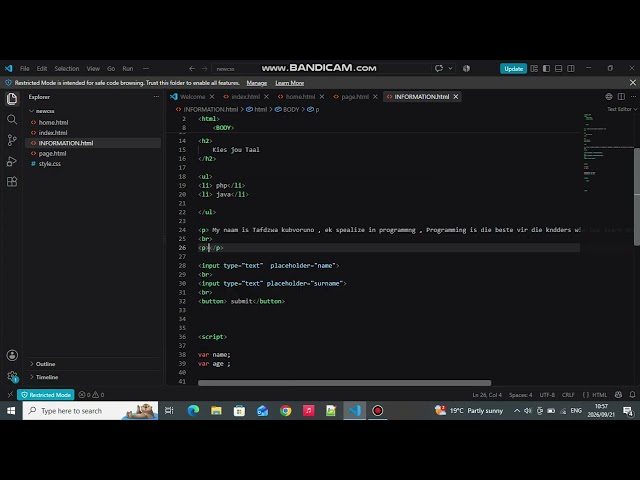
Task: Click the html breadcrumb item
Action: 257,109
